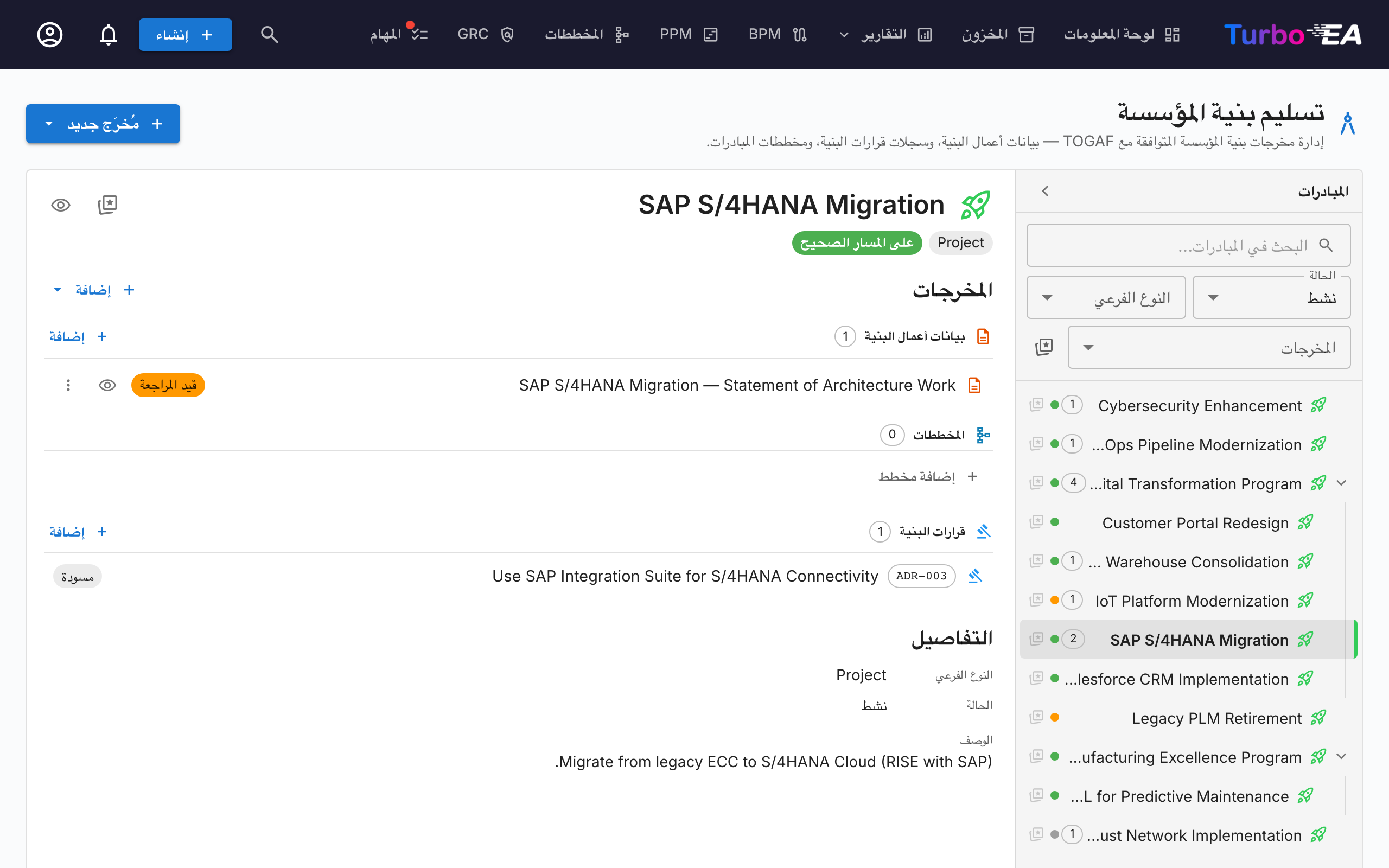Click the document icon of بيانات أعمال البنية section

point(983,336)
